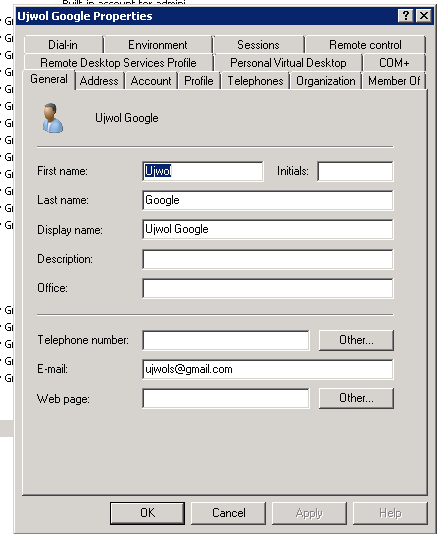Click into the Description field
Viewport: 446px width, 534px height.
268,259
